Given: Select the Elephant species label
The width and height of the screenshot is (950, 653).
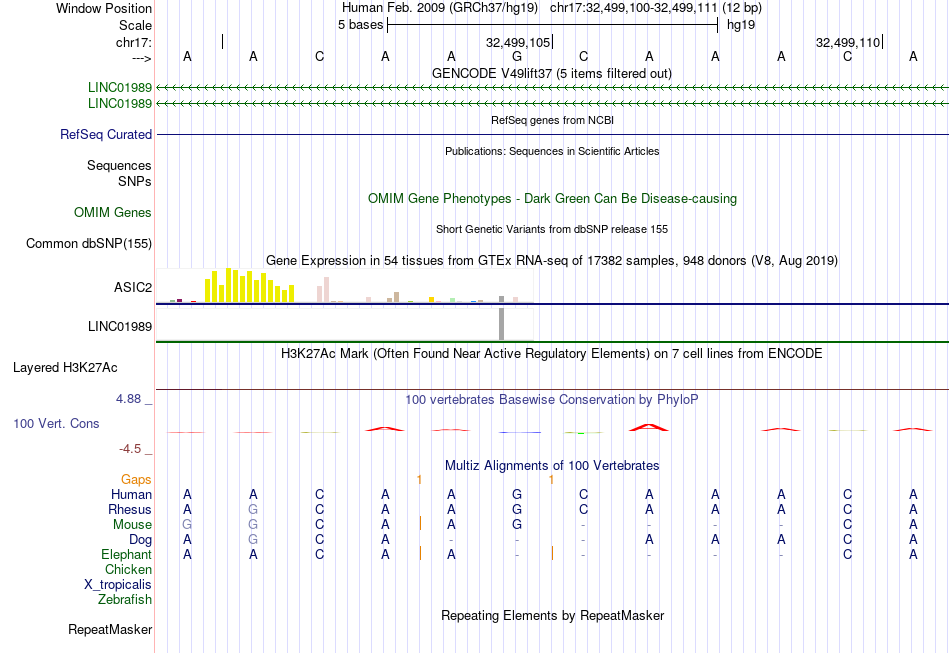Looking at the screenshot, I should tap(127, 554).
